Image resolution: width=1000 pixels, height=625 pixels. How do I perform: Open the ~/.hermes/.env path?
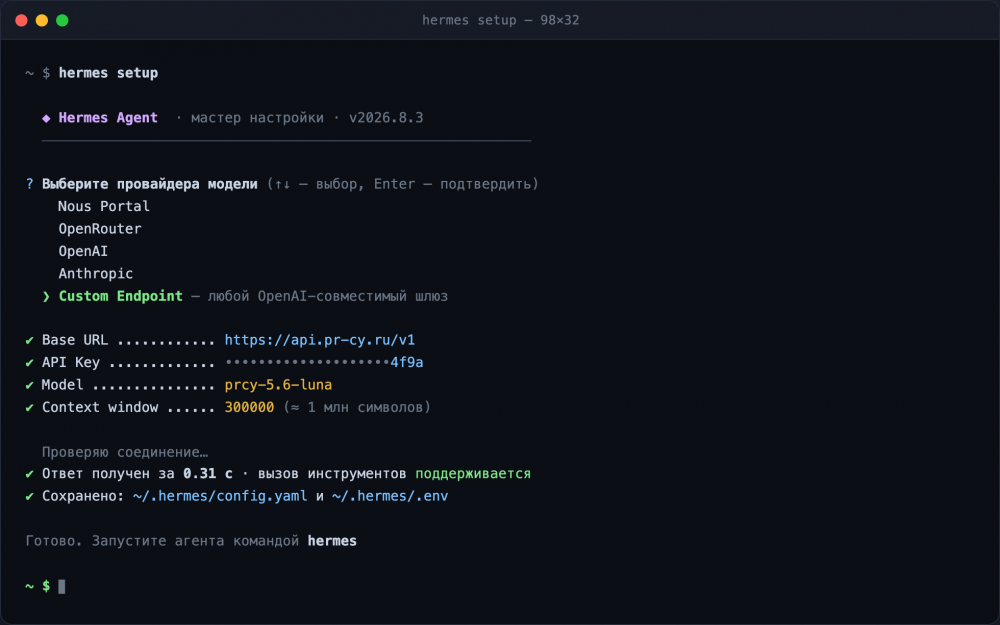(x=390, y=496)
